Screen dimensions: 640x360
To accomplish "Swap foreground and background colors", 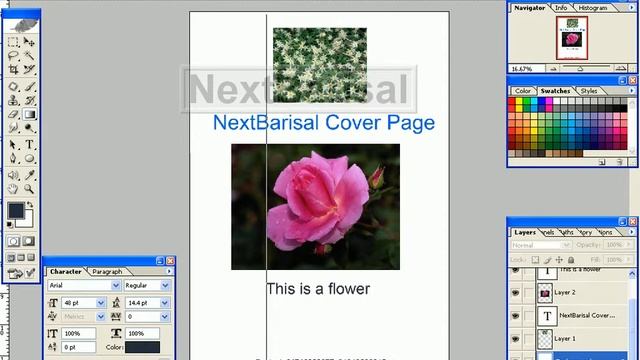I will [30, 204].
